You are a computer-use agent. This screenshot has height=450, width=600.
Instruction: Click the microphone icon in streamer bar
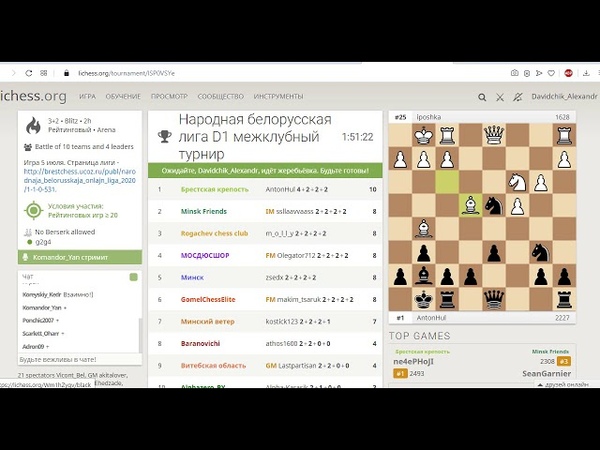tap(25, 257)
